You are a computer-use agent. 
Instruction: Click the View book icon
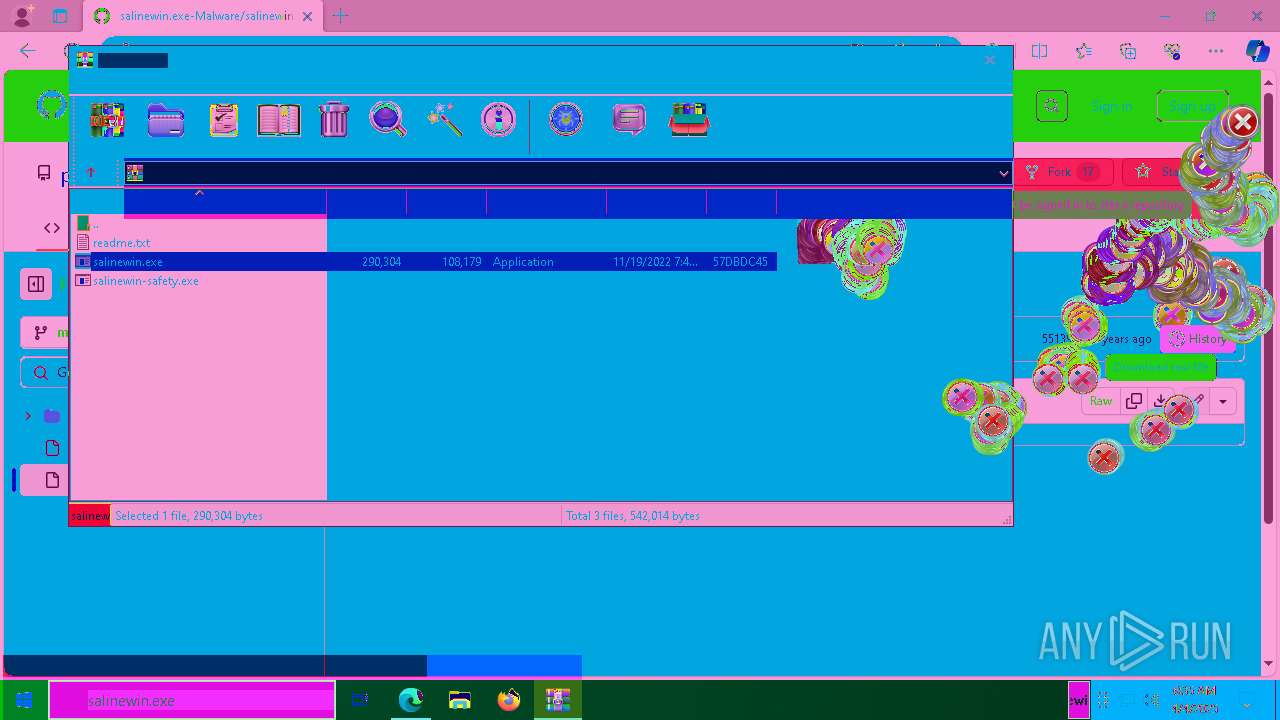point(279,120)
